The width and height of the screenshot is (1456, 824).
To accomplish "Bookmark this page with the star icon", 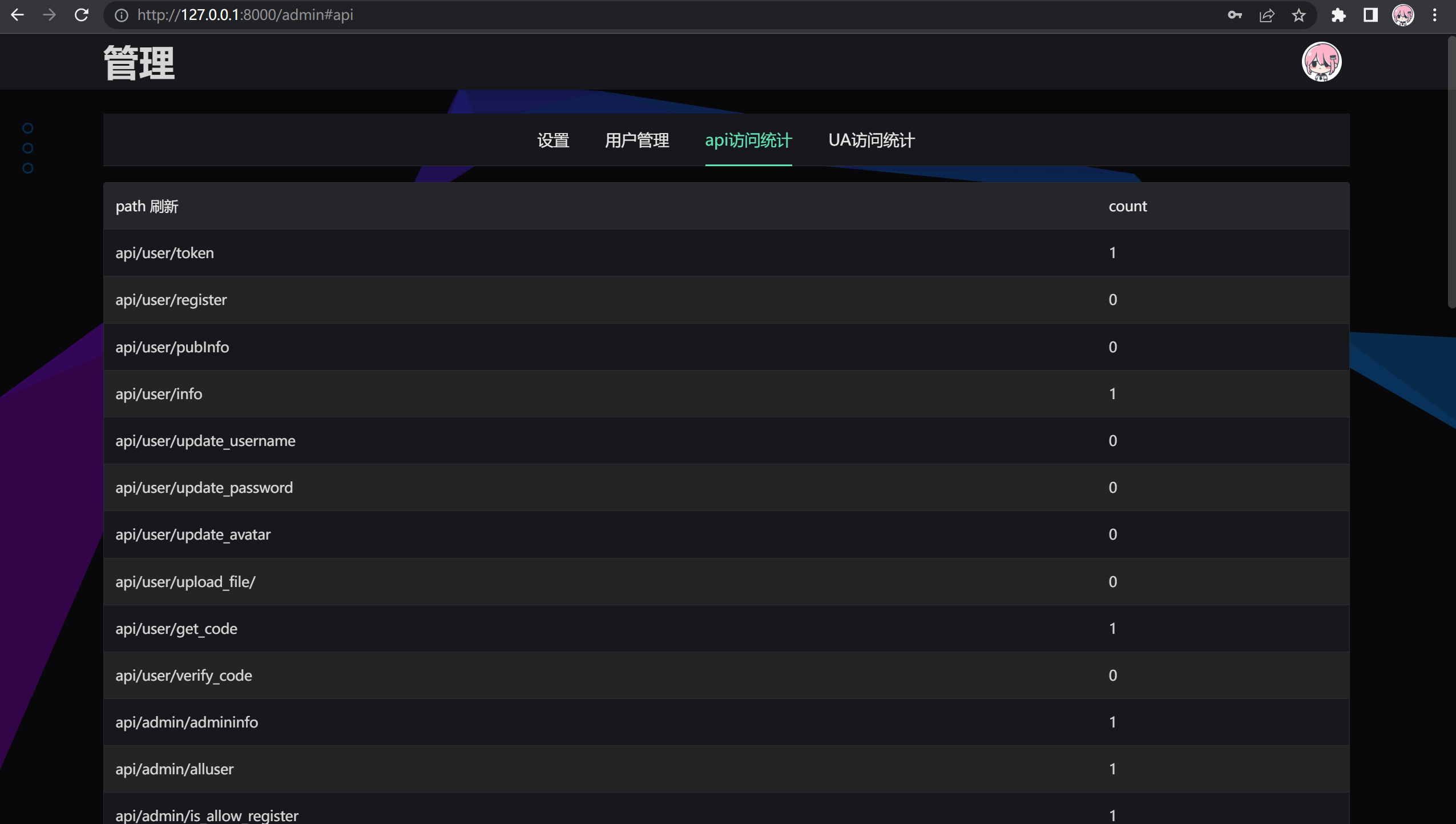I will [1298, 15].
